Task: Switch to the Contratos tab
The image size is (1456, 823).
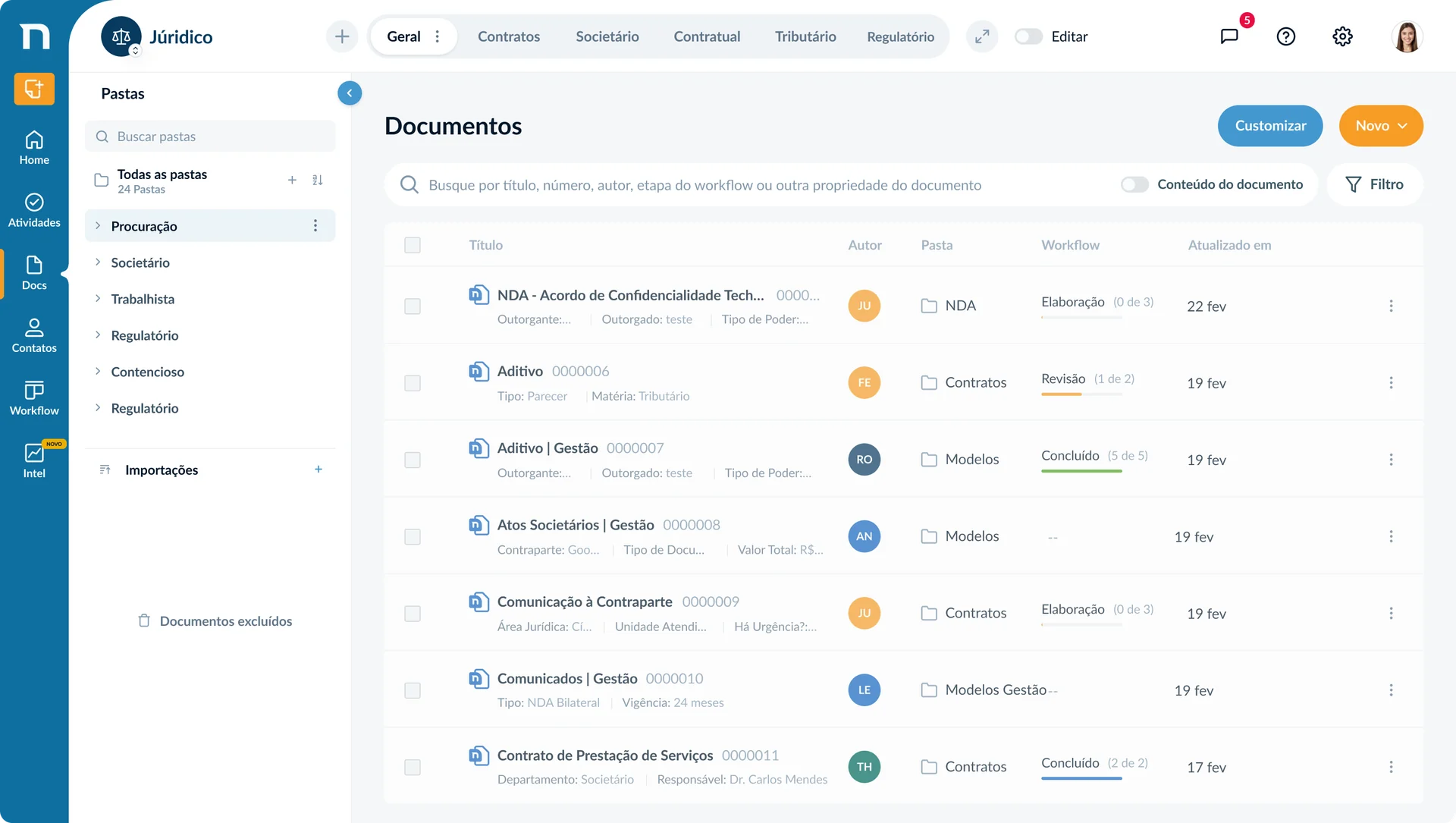Action: (x=509, y=36)
